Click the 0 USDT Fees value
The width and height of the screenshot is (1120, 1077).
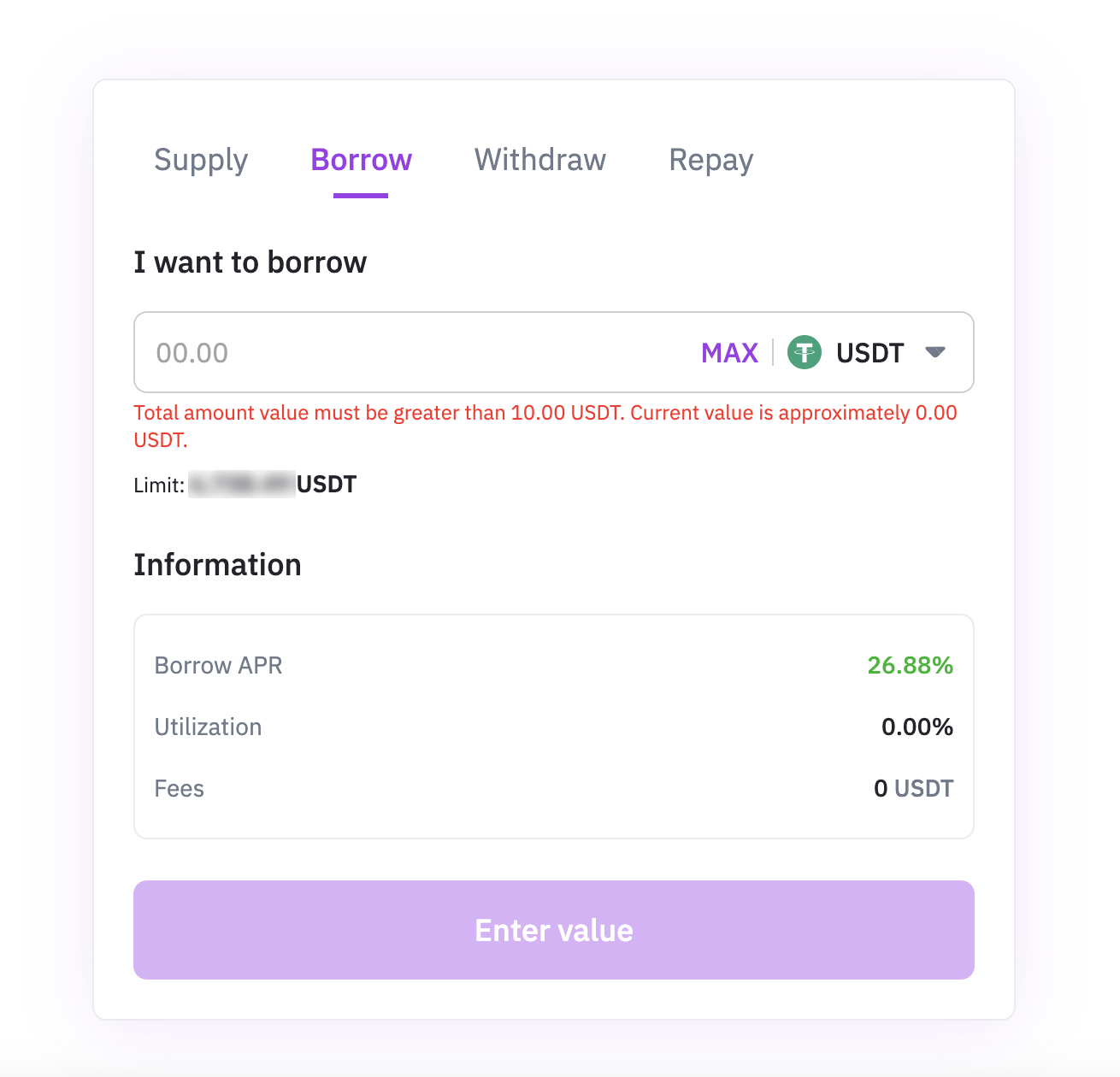point(913,788)
